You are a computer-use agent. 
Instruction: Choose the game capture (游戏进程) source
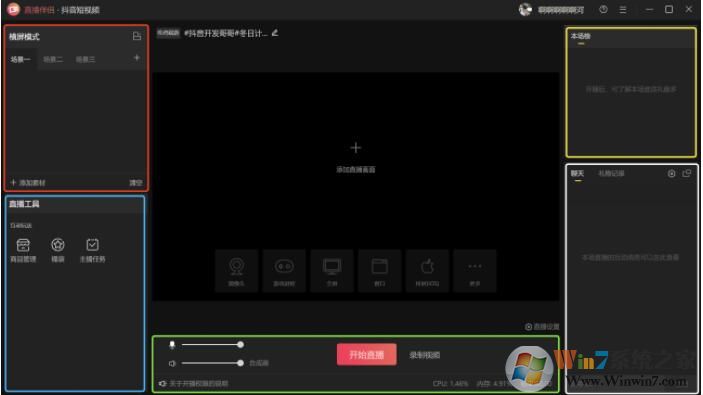[284, 271]
